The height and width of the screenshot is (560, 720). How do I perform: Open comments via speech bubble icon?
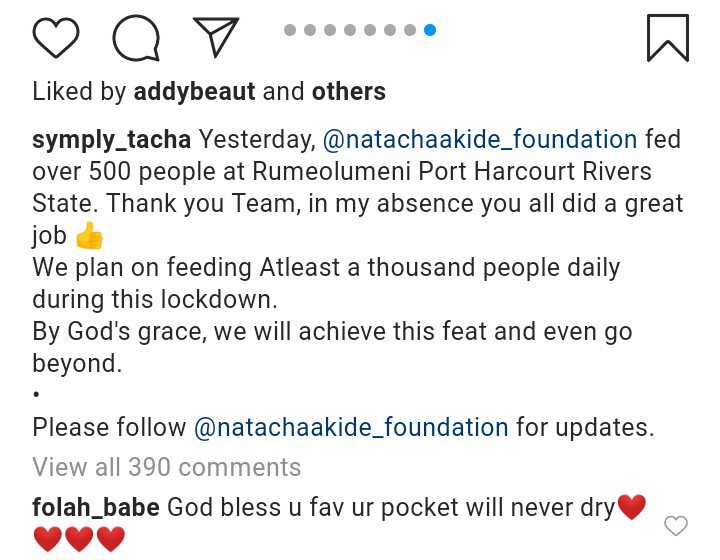tap(135, 38)
